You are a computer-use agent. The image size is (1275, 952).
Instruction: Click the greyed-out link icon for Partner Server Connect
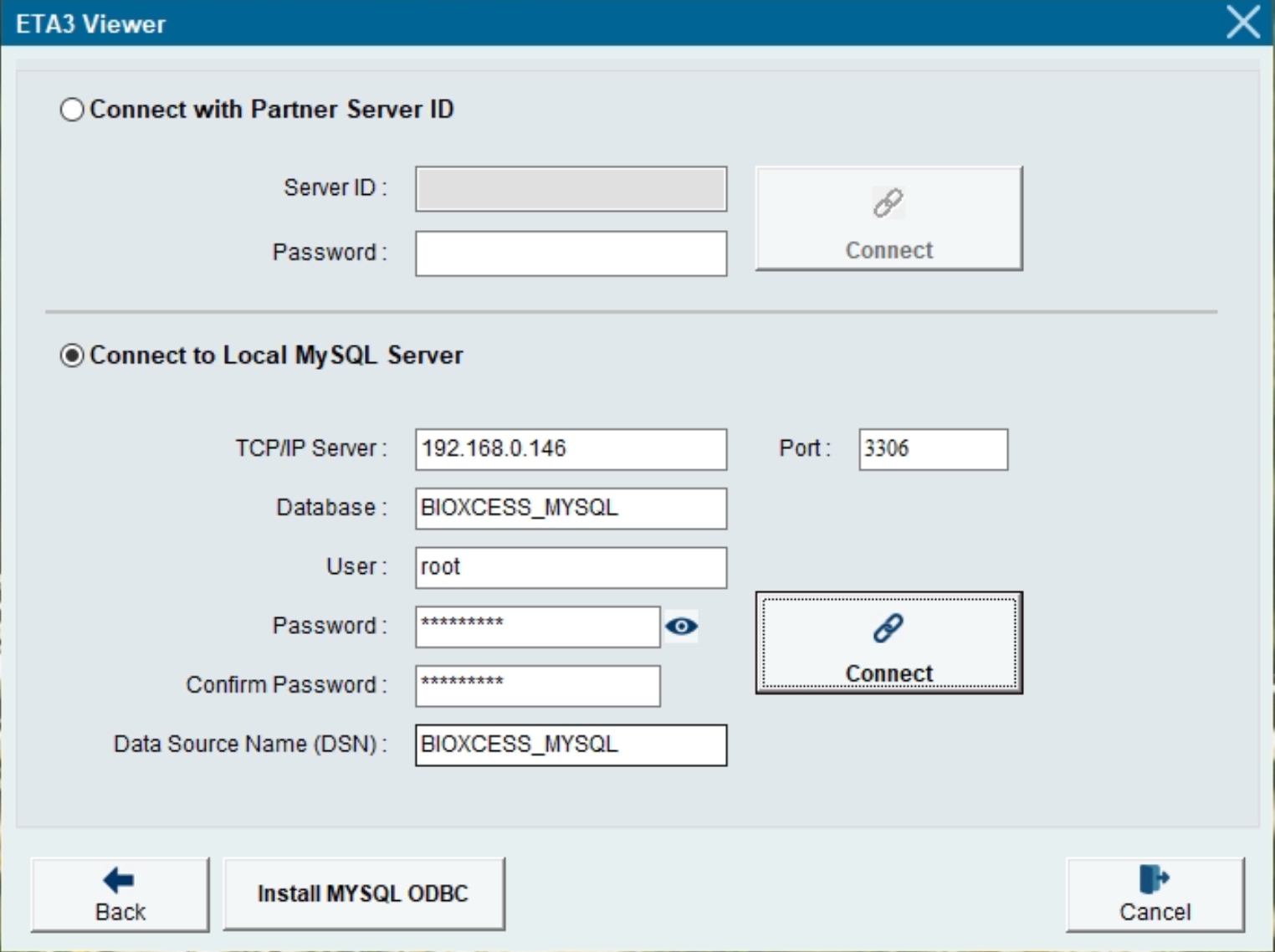(x=888, y=203)
